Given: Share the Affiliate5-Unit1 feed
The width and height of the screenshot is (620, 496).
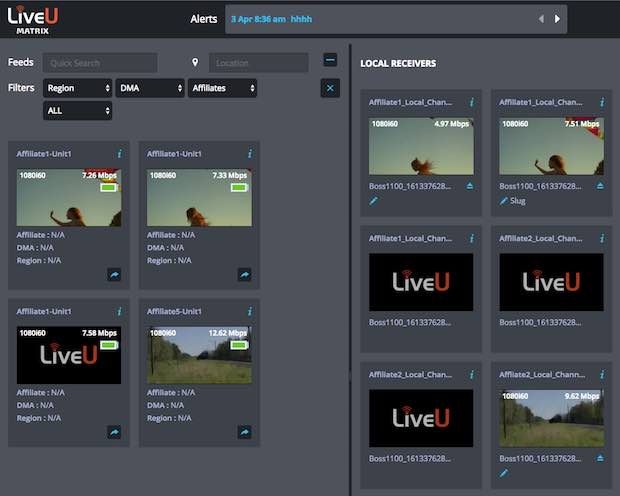Looking at the screenshot, I should (x=244, y=432).
